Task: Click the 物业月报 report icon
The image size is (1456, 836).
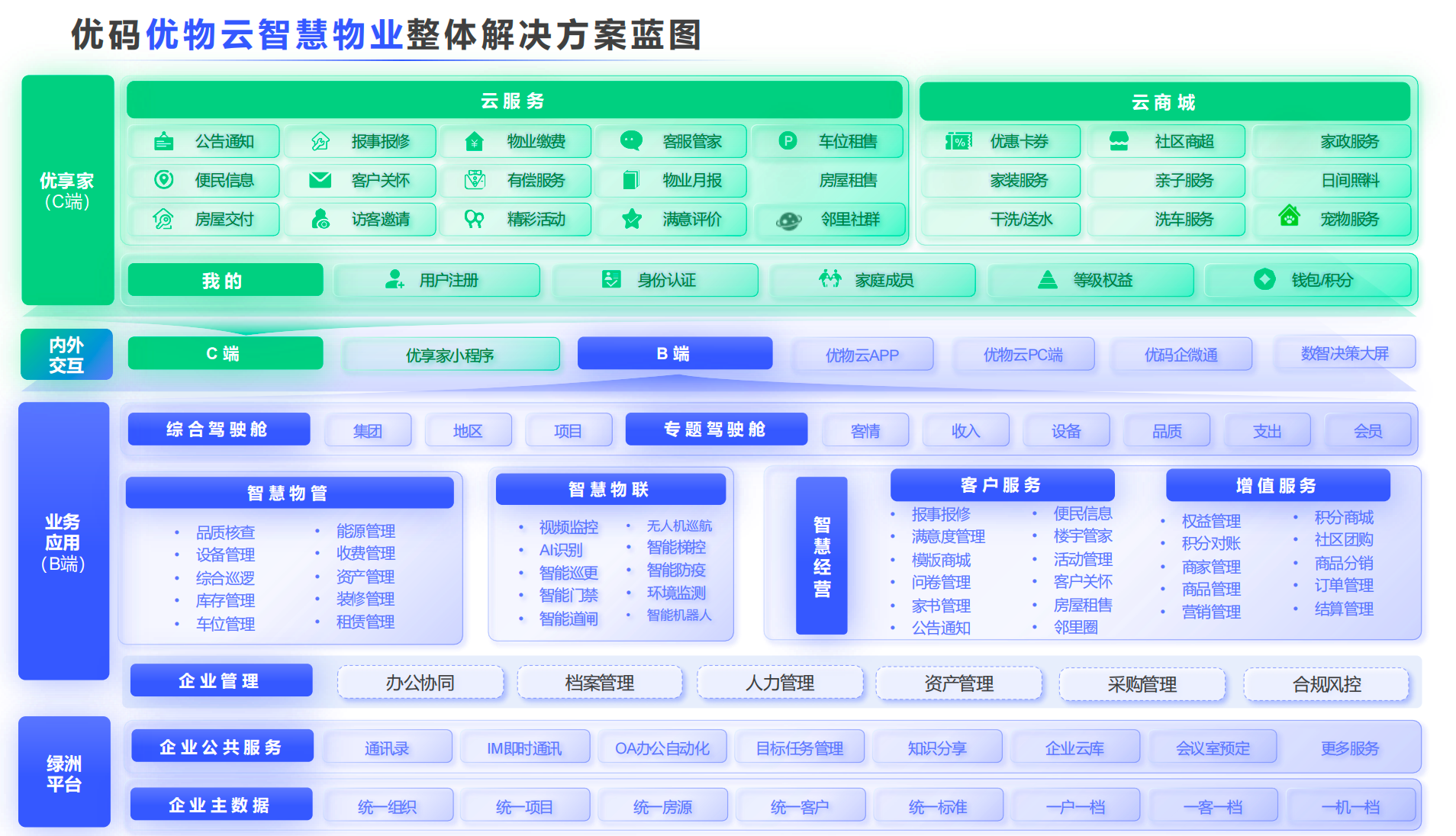Action: coord(630,180)
